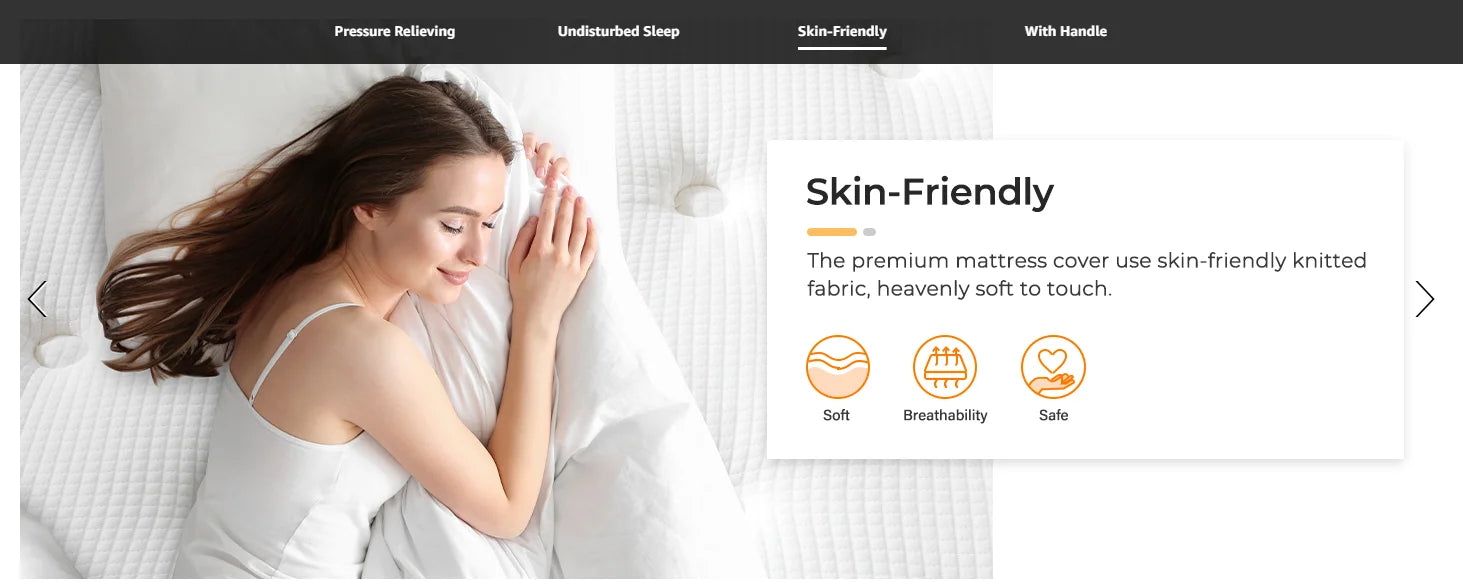The image size is (1464, 582).
Task: Click the Breathability label text
Action: pos(945,415)
